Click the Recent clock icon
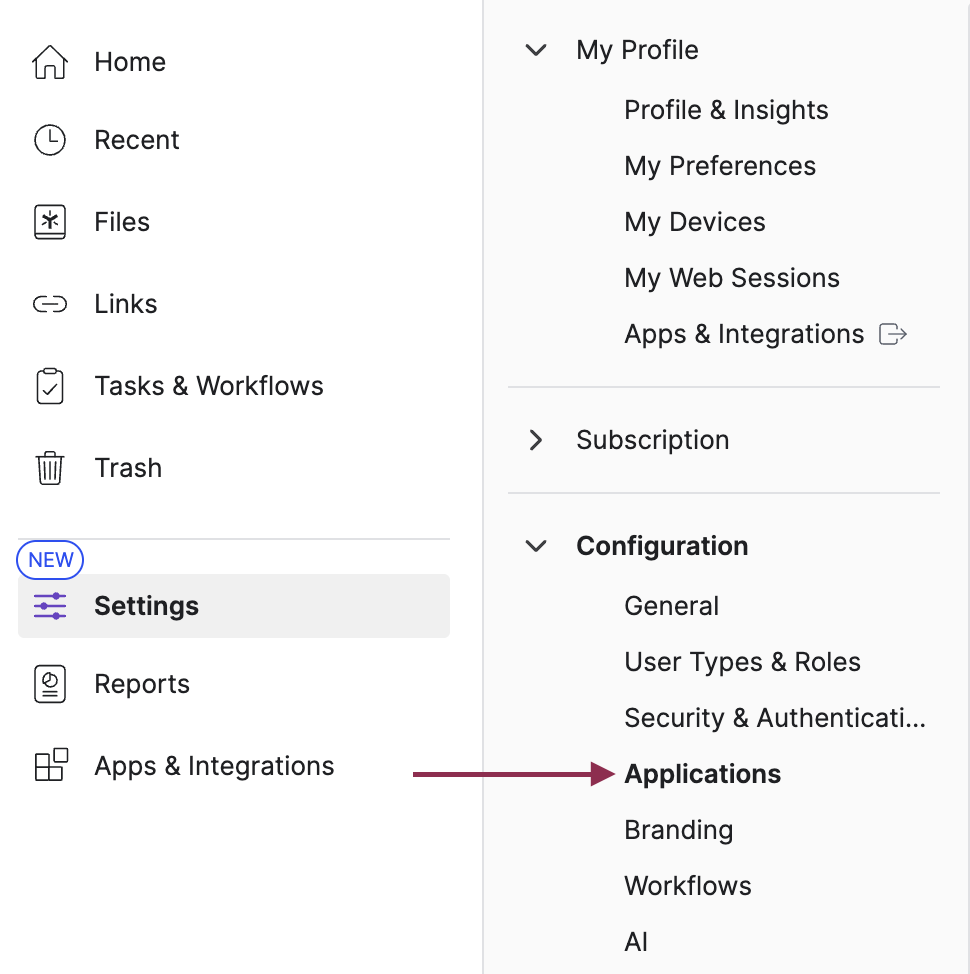 tap(50, 140)
